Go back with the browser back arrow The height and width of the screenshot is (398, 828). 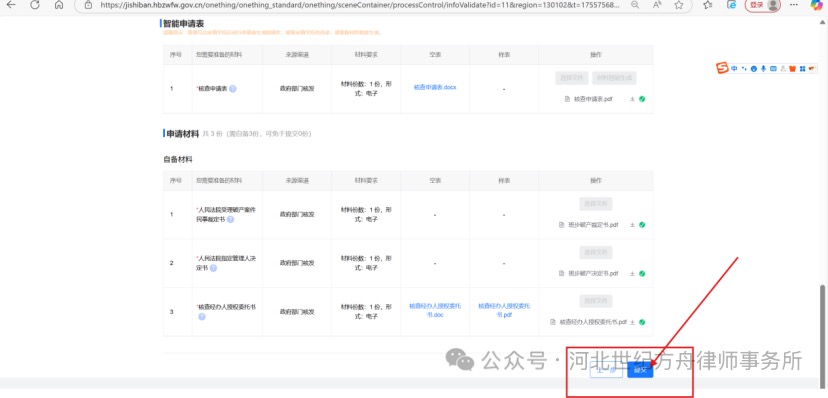[x=11, y=5]
